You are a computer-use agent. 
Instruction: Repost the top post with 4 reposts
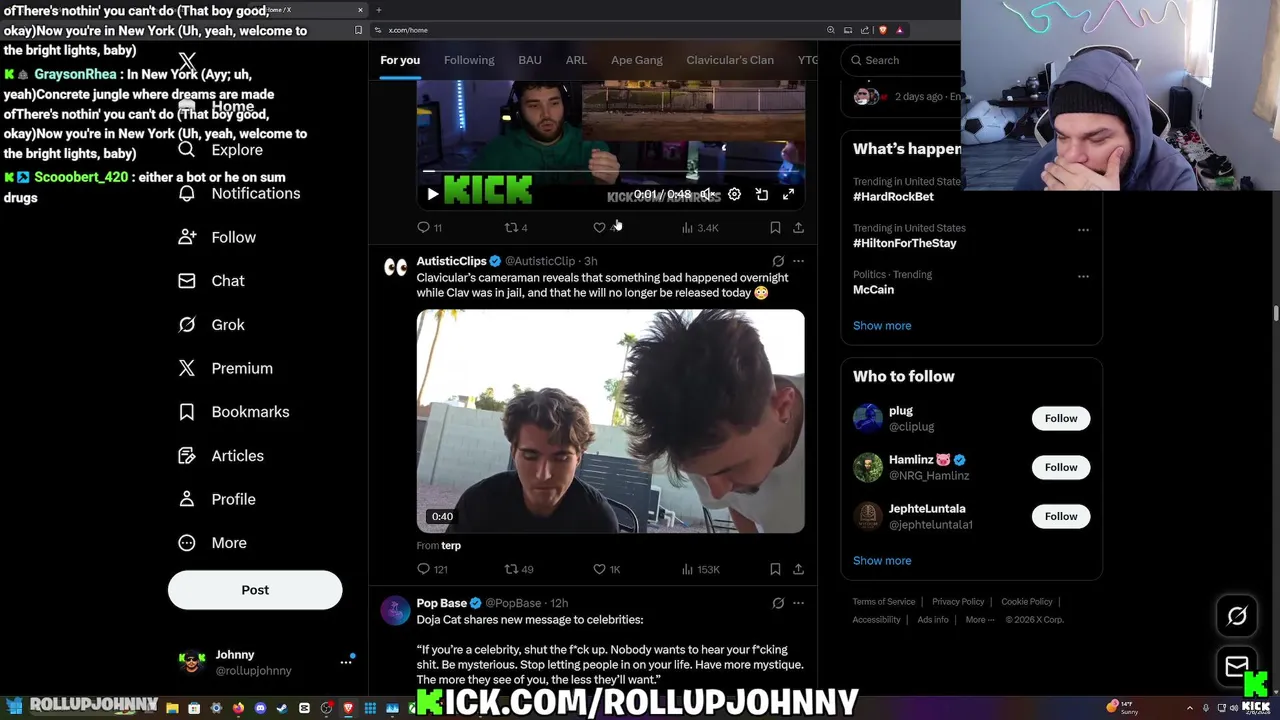click(516, 228)
